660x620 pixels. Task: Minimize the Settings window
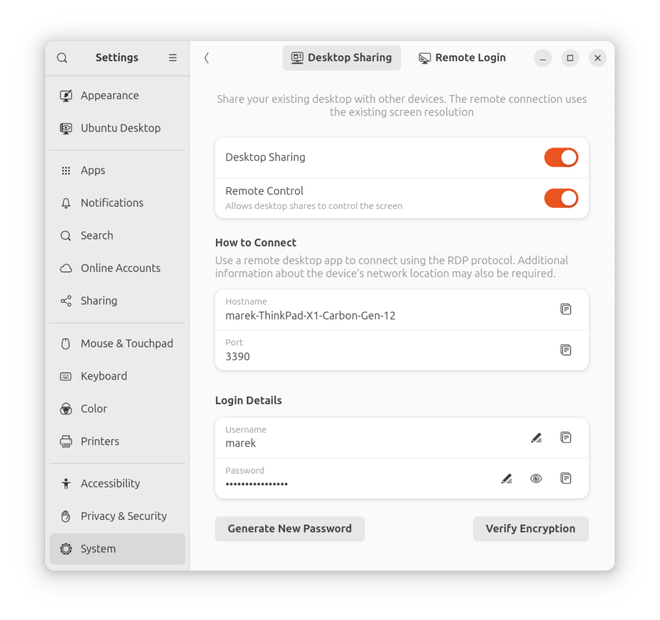point(543,58)
